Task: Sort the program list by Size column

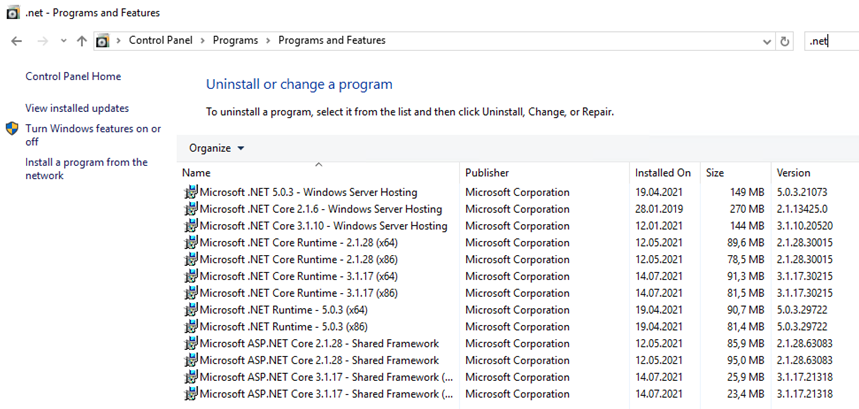Action: pyautogui.click(x=714, y=173)
